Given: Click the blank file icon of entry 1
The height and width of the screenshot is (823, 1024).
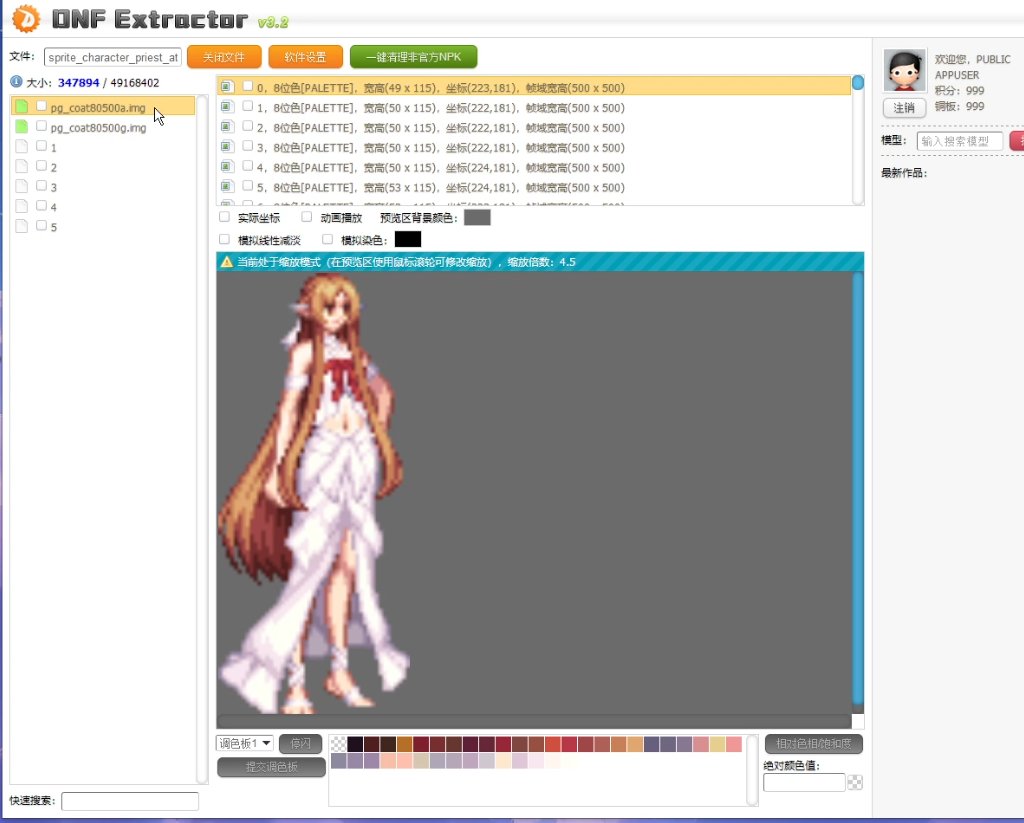Looking at the screenshot, I should tap(22, 146).
